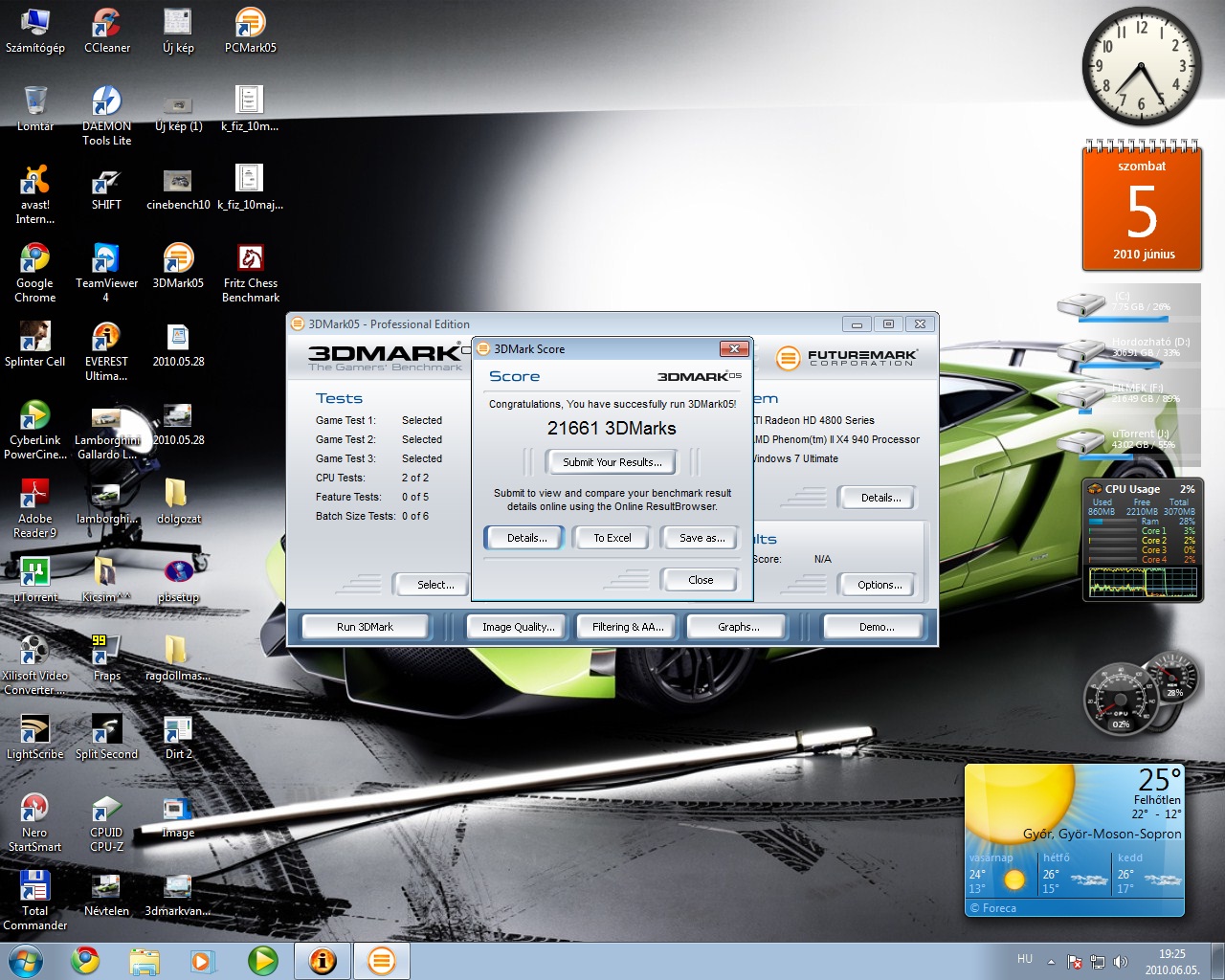The height and width of the screenshot is (980, 1225).
Task: Show hidden tray icons arrow
Action: pos(1052,962)
